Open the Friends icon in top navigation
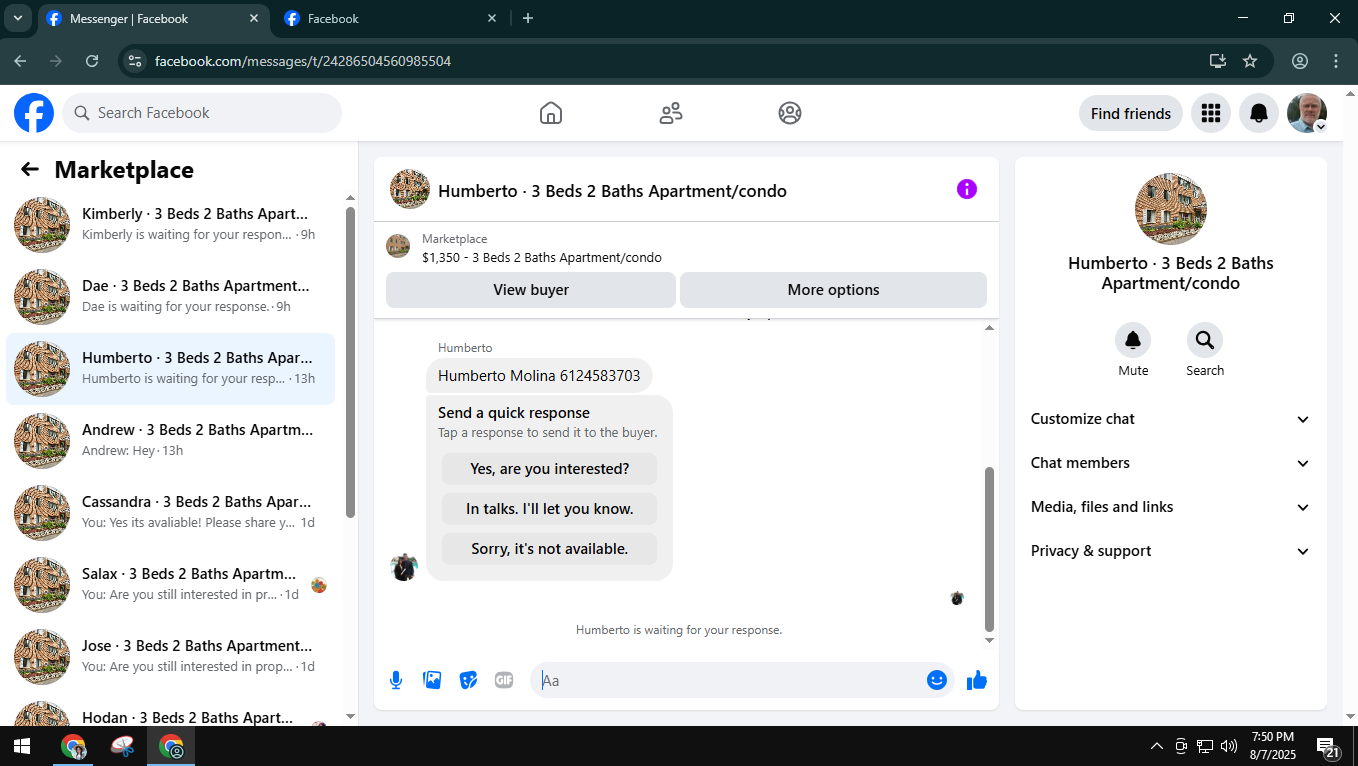1358x766 pixels. pos(671,113)
